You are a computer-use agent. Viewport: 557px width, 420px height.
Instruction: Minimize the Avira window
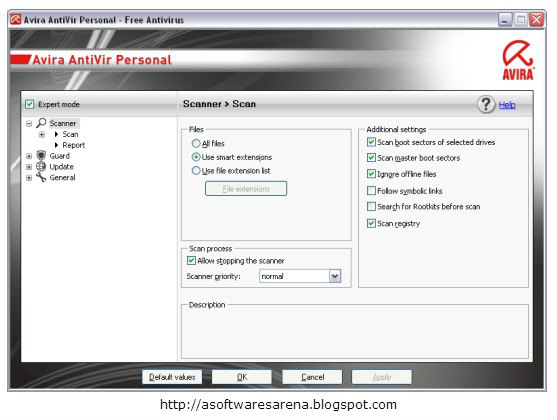505,20
